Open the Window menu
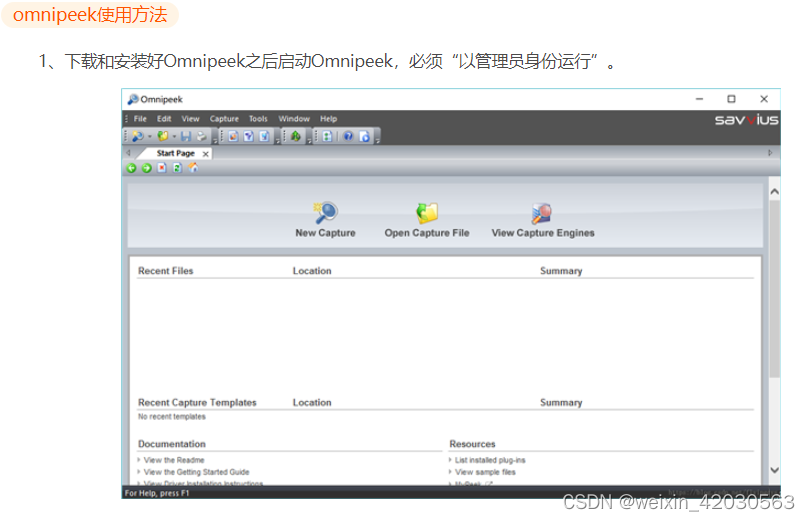Image resolution: width=810 pixels, height=521 pixels. (294, 118)
